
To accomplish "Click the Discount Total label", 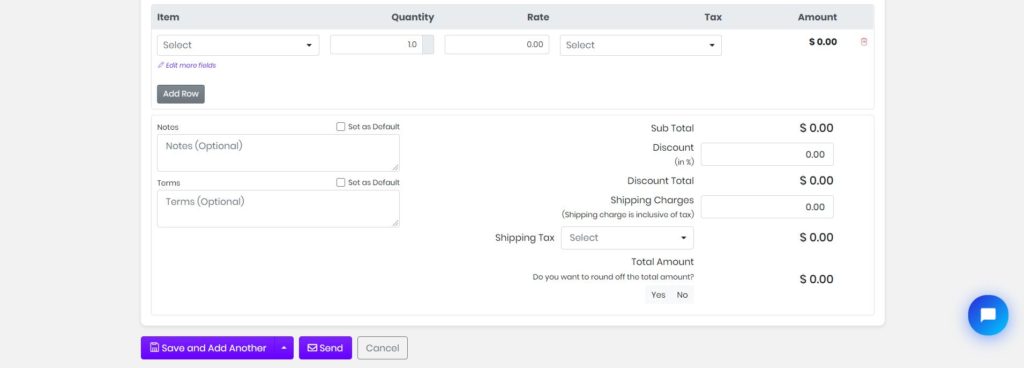I will click(x=660, y=181).
